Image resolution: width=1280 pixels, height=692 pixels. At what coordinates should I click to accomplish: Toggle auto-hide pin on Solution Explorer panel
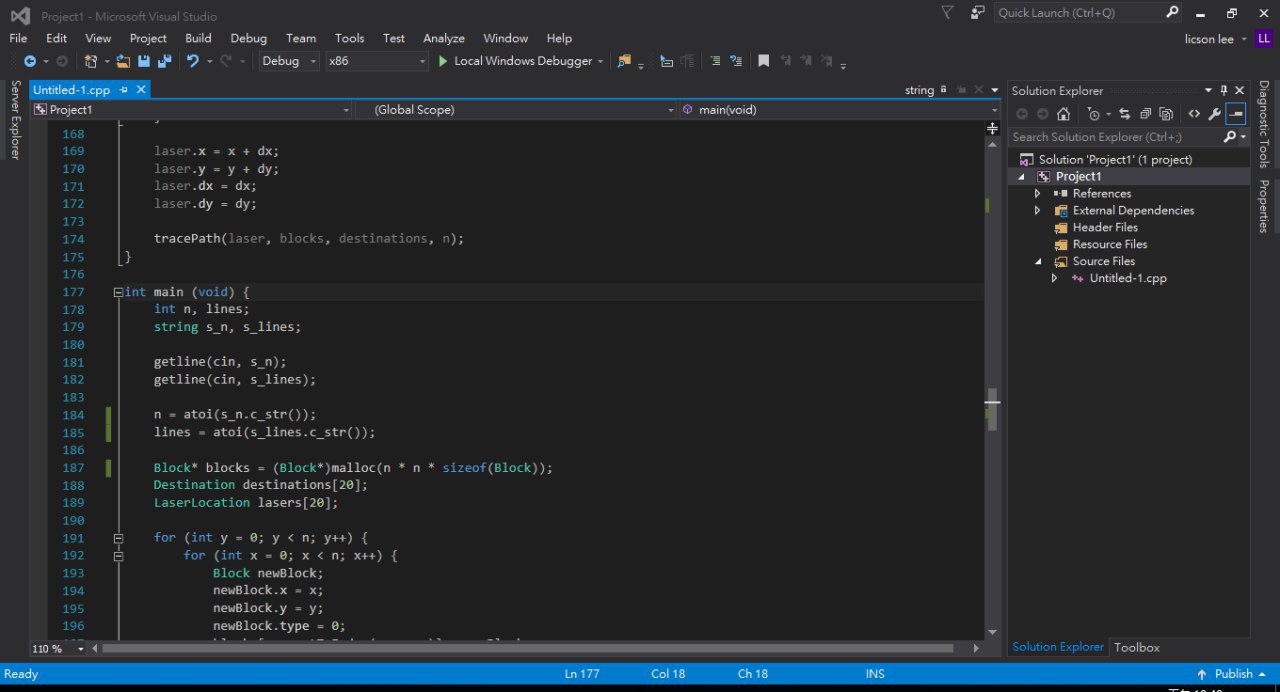(x=1223, y=90)
